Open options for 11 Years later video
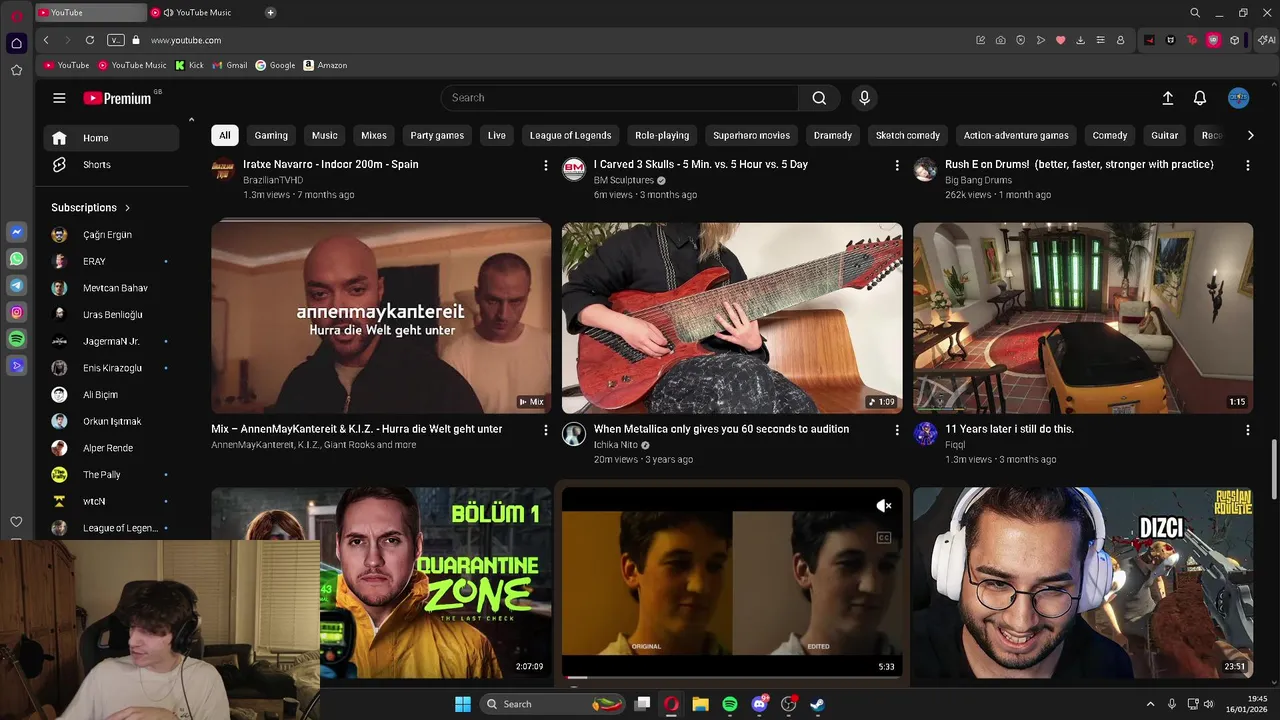Viewport: 1280px width, 720px height. [x=1248, y=430]
